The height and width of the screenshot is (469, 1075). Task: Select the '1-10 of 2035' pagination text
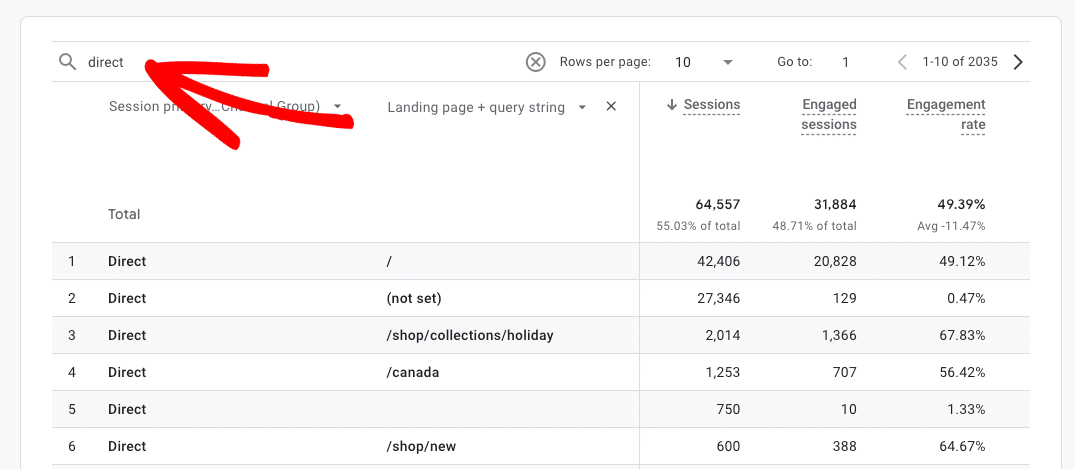coord(960,62)
